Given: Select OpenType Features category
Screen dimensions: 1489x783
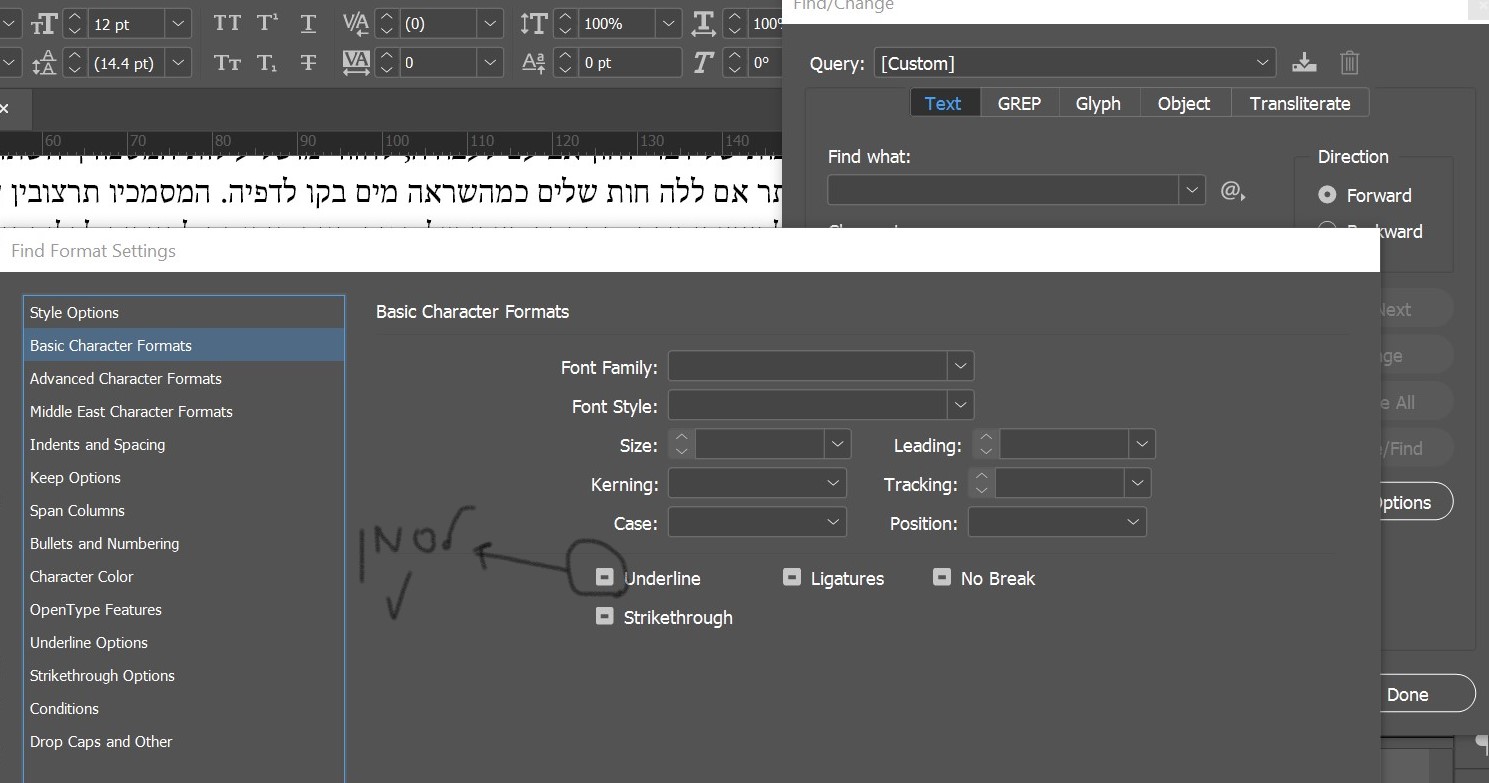Looking at the screenshot, I should click(184, 610).
